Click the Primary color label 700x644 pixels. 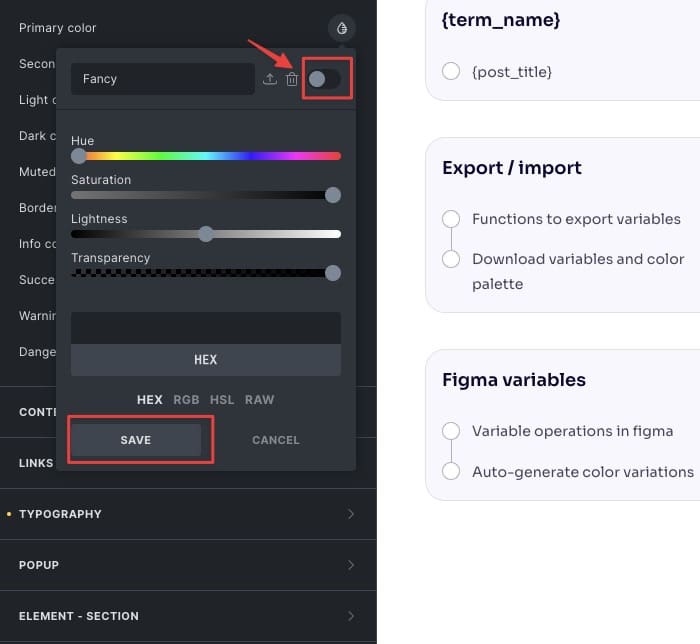click(58, 28)
